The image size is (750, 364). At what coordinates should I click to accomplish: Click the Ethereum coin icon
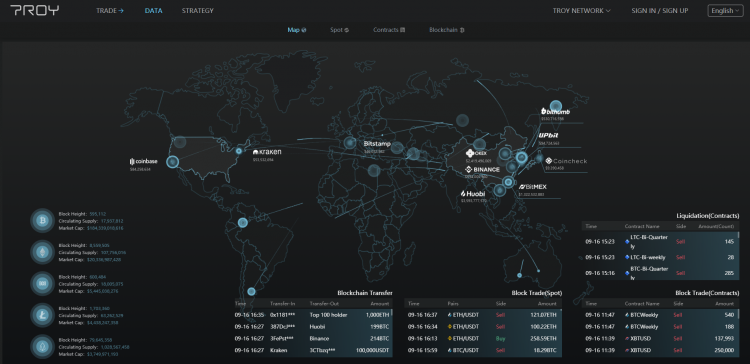[43, 252]
